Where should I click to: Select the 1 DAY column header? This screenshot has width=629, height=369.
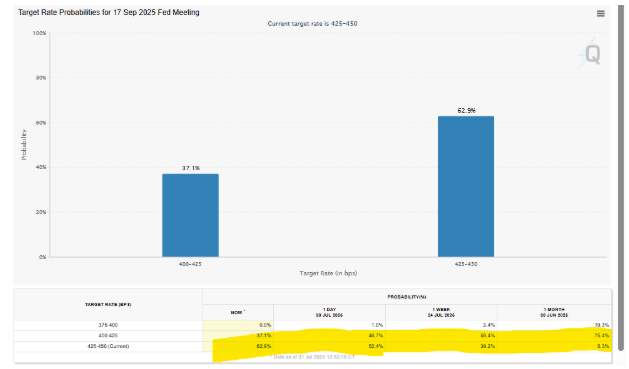pyautogui.click(x=329, y=312)
